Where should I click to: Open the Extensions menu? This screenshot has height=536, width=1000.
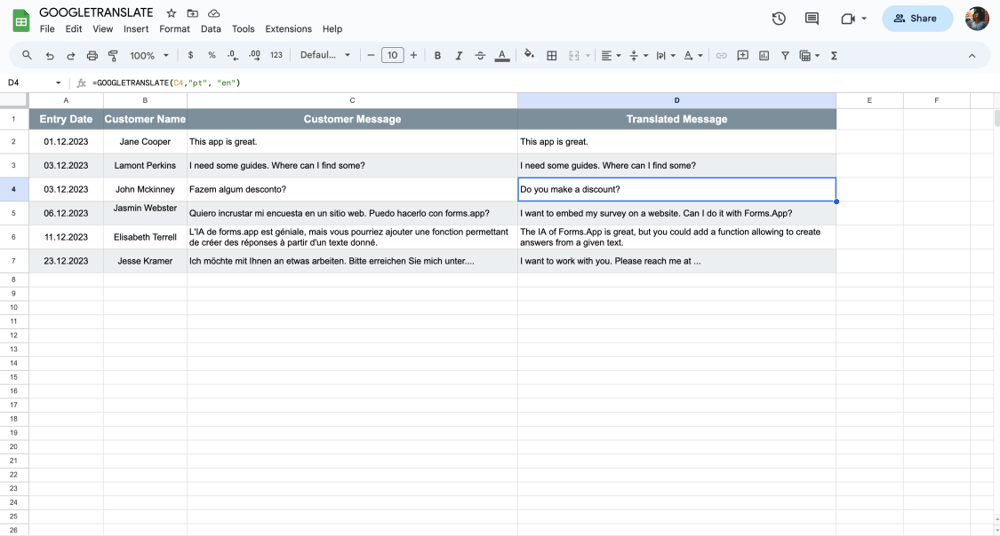click(x=288, y=29)
